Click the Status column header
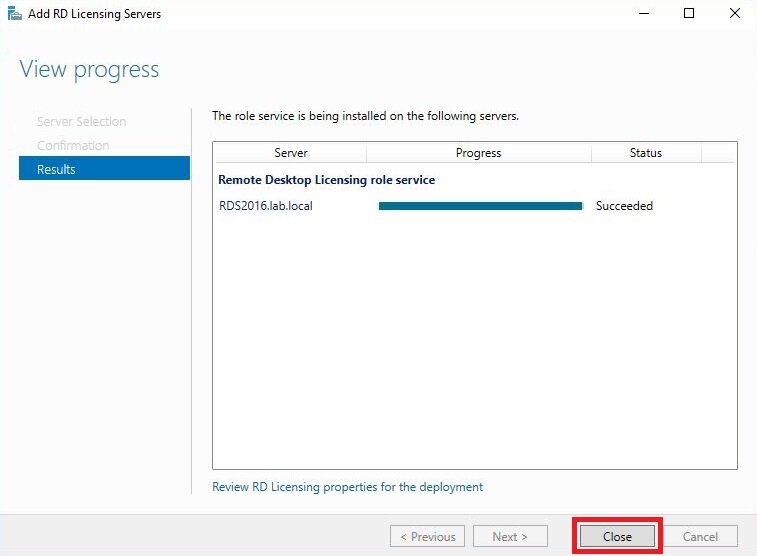This screenshot has height=556, width=757. click(x=645, y=153)
